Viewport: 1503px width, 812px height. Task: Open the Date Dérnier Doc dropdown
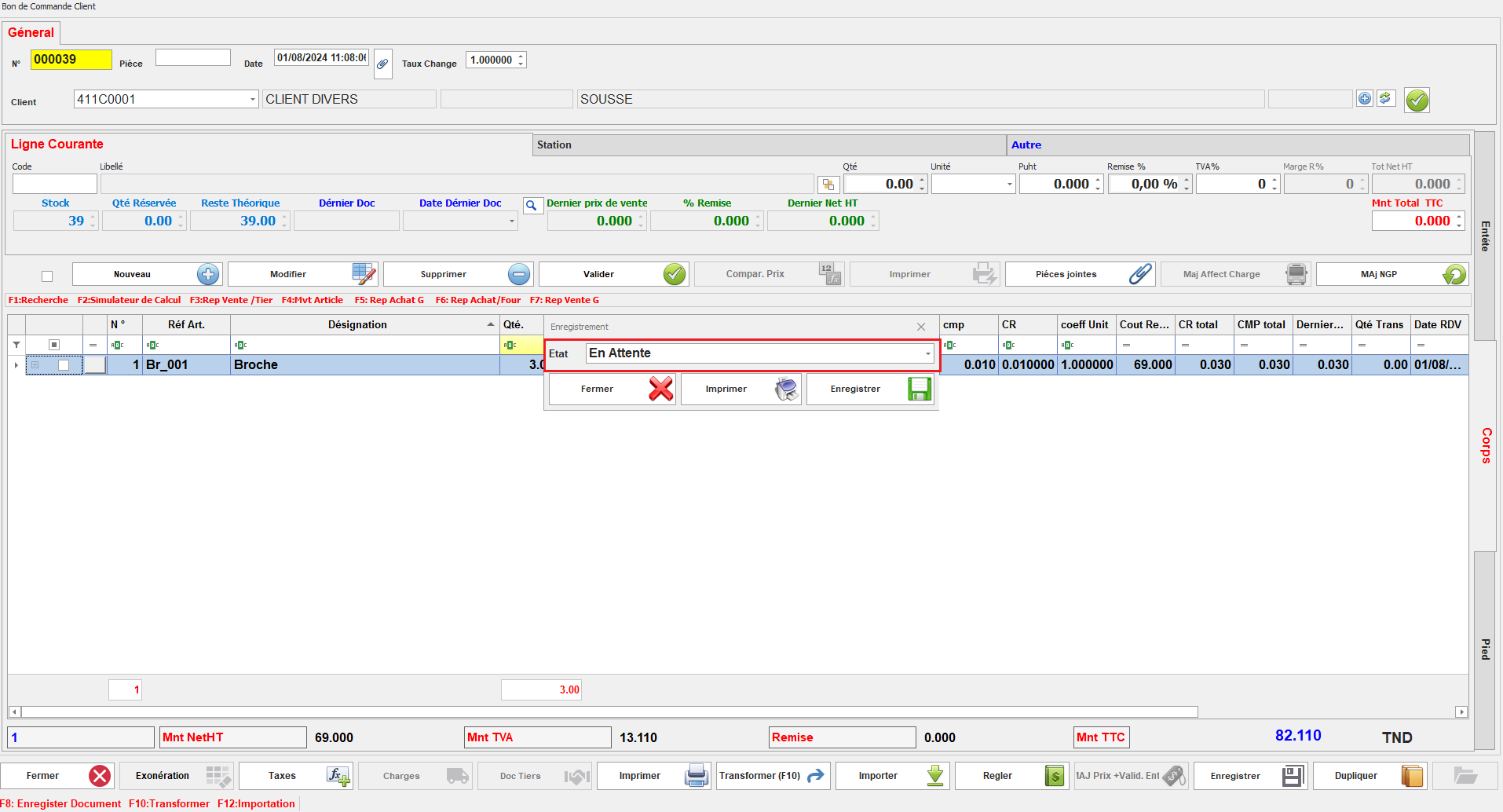point(512,221)
